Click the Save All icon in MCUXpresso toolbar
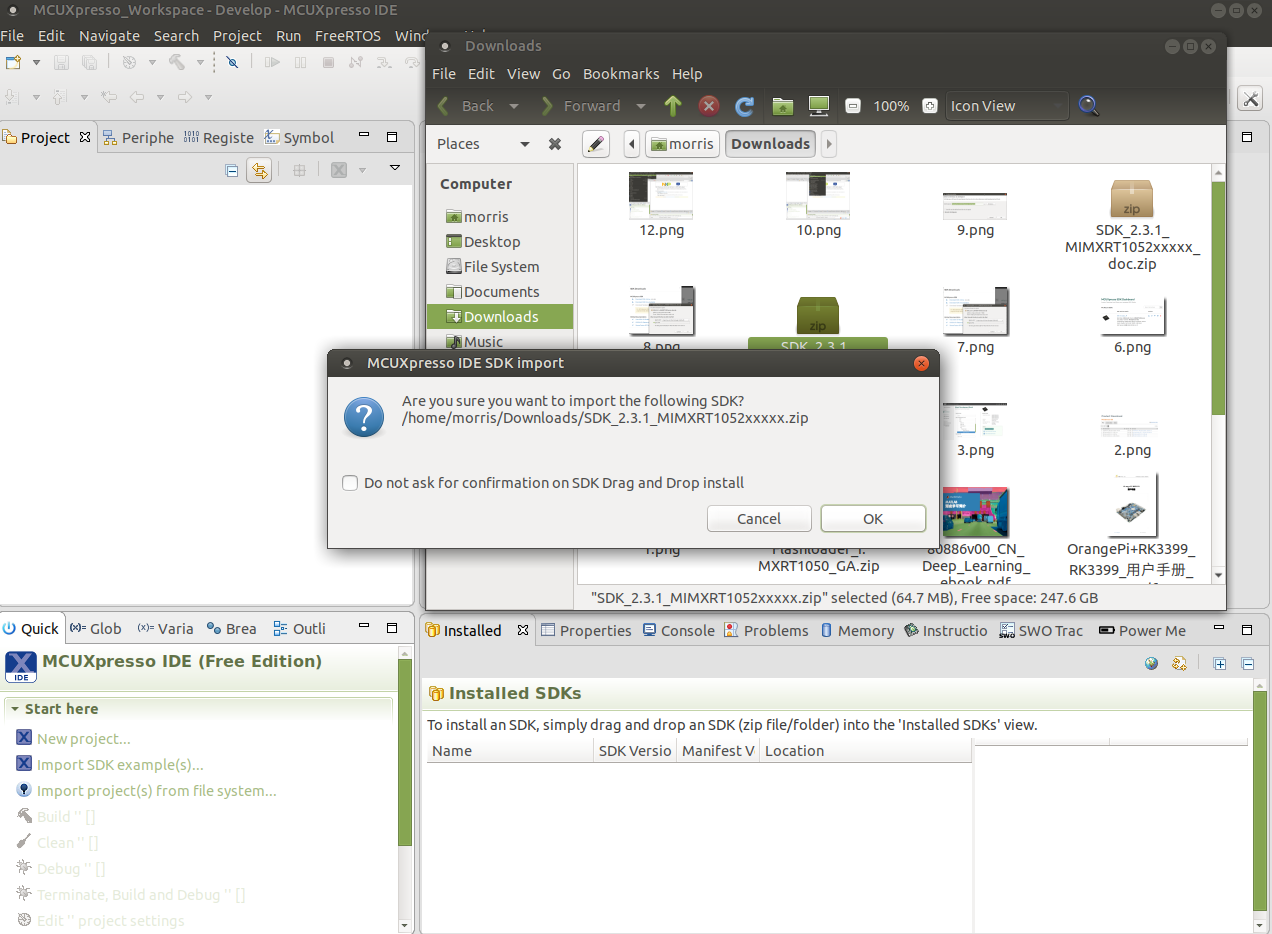The height and width of the screenshot is (934, 1272). 89,62
